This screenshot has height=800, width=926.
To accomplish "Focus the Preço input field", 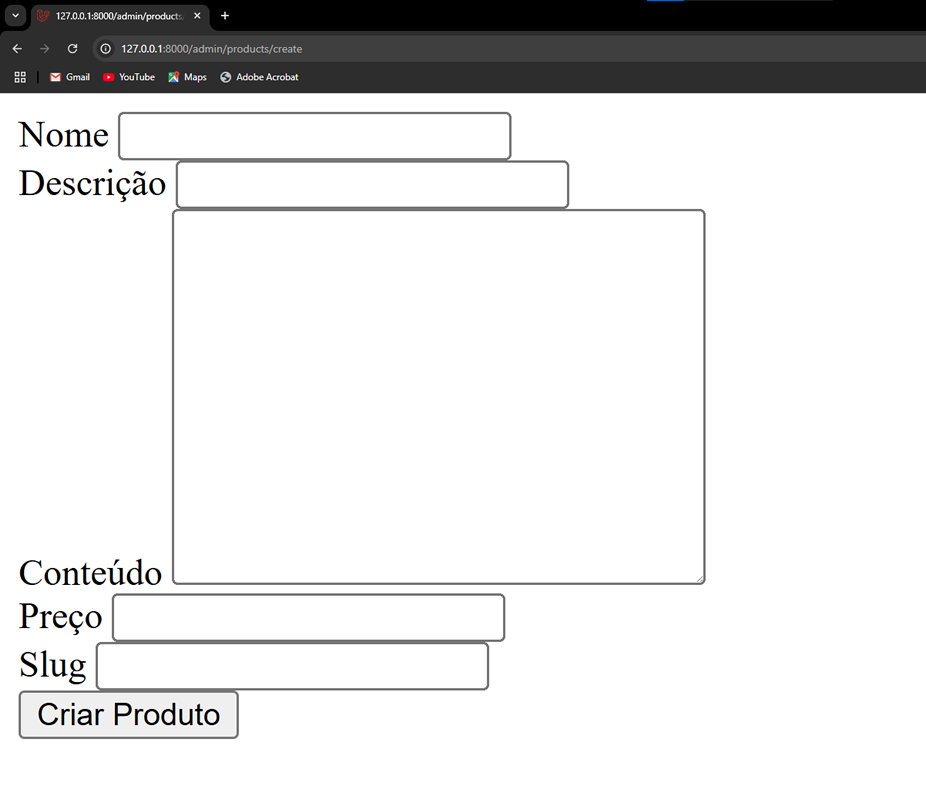I will pyautogui.click(x=308, y=618).
